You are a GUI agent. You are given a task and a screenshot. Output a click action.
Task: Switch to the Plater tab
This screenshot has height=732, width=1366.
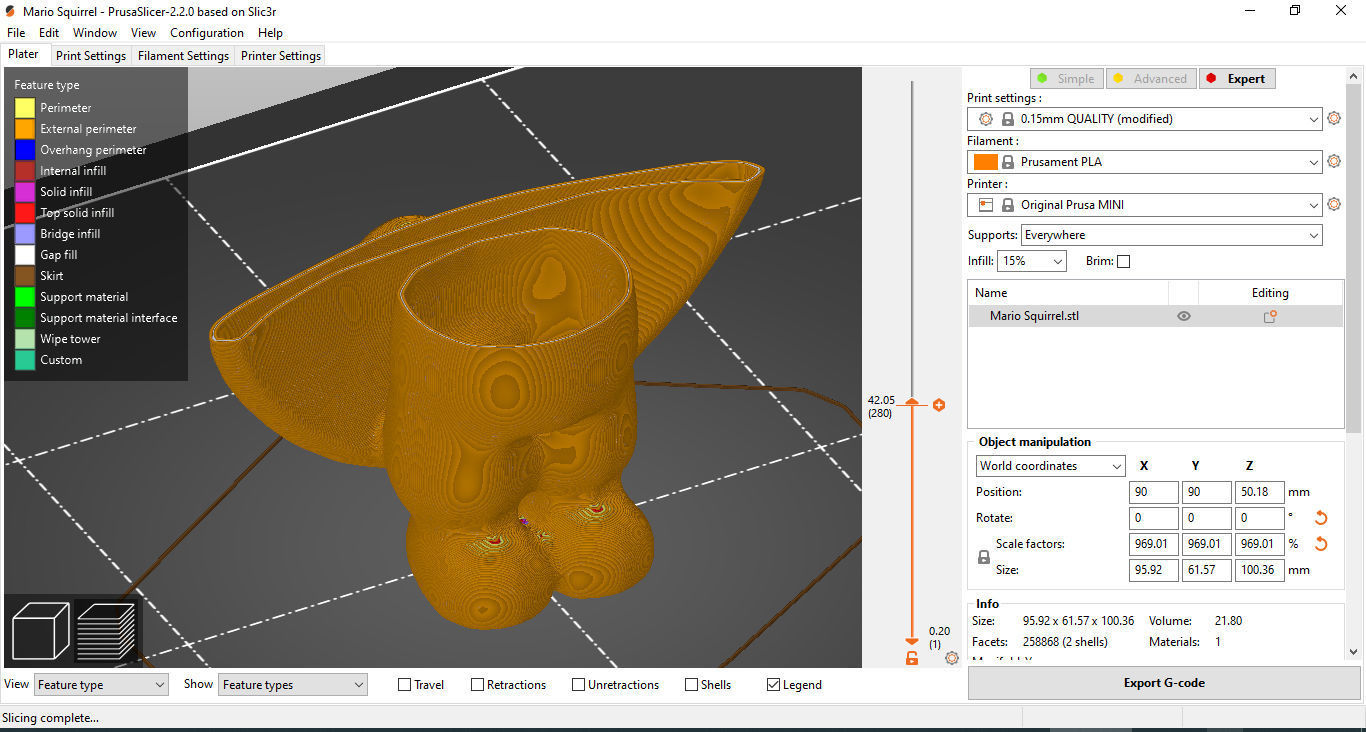(24, 55)
